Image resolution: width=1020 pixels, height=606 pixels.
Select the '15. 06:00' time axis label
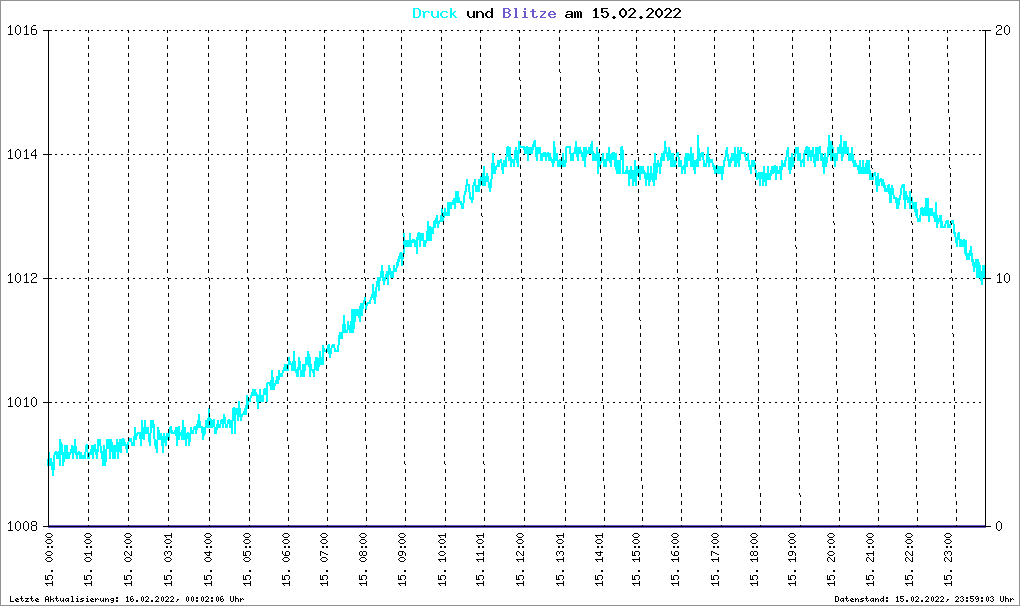point(286,559)
